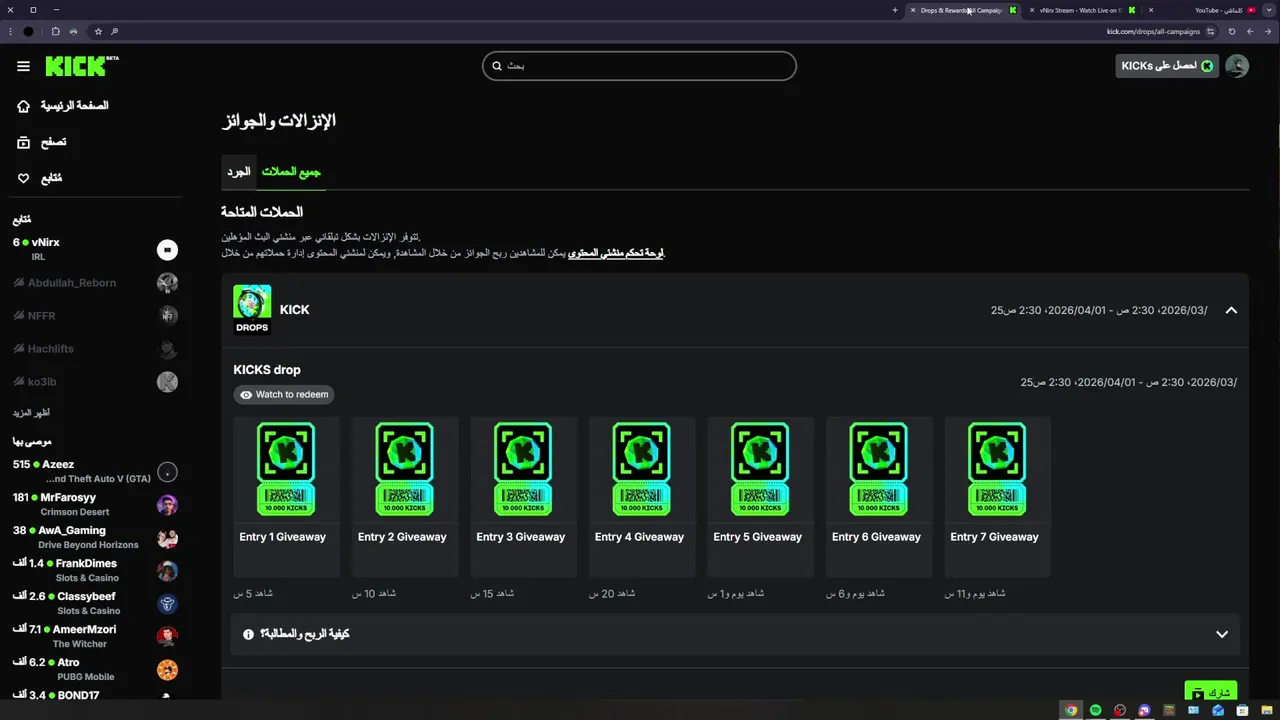
Task: Focus the بحث search field
Action: (x=639, y=66)
